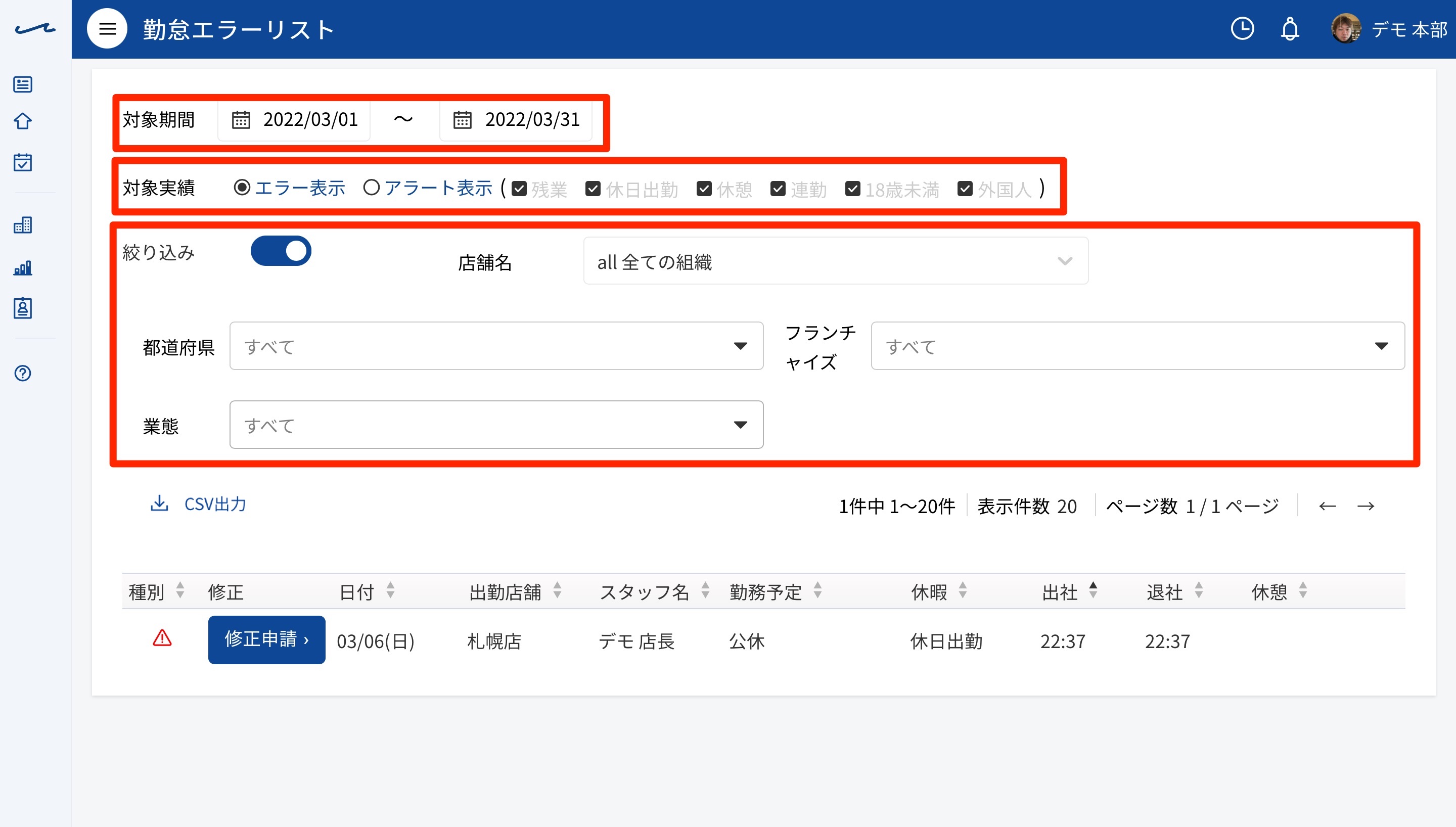Screen dimensions: 1456x827
Task: Uncheck the 外国人 checkbox
Action: tap(965, 189)
